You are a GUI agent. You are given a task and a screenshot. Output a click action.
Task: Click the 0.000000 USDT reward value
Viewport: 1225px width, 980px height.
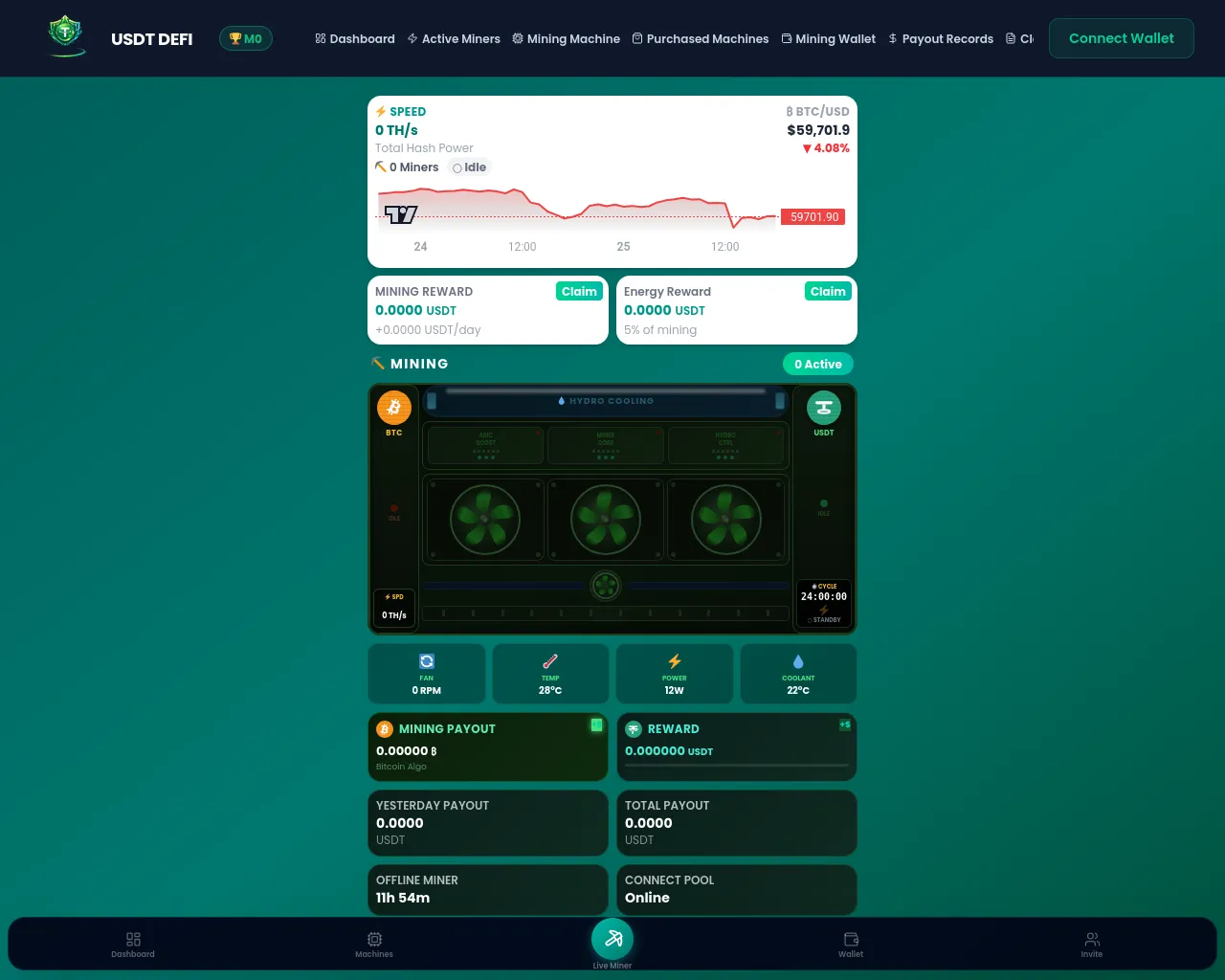[669, 751]
